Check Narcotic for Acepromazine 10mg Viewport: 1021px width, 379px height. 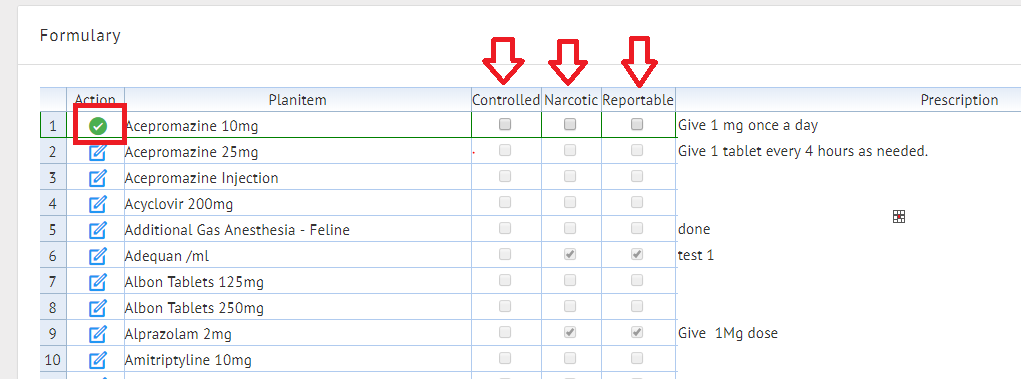point(570,124)
